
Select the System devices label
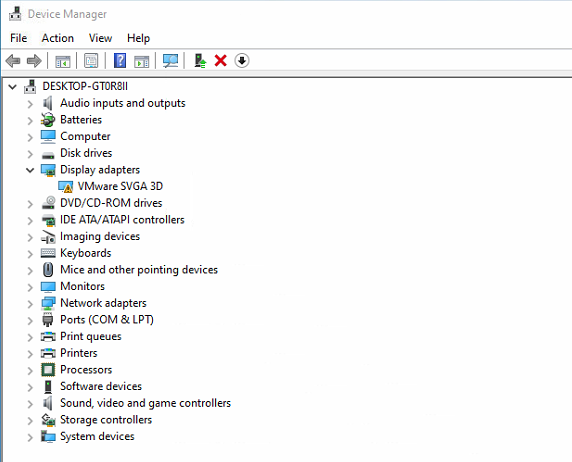[97, 436]
